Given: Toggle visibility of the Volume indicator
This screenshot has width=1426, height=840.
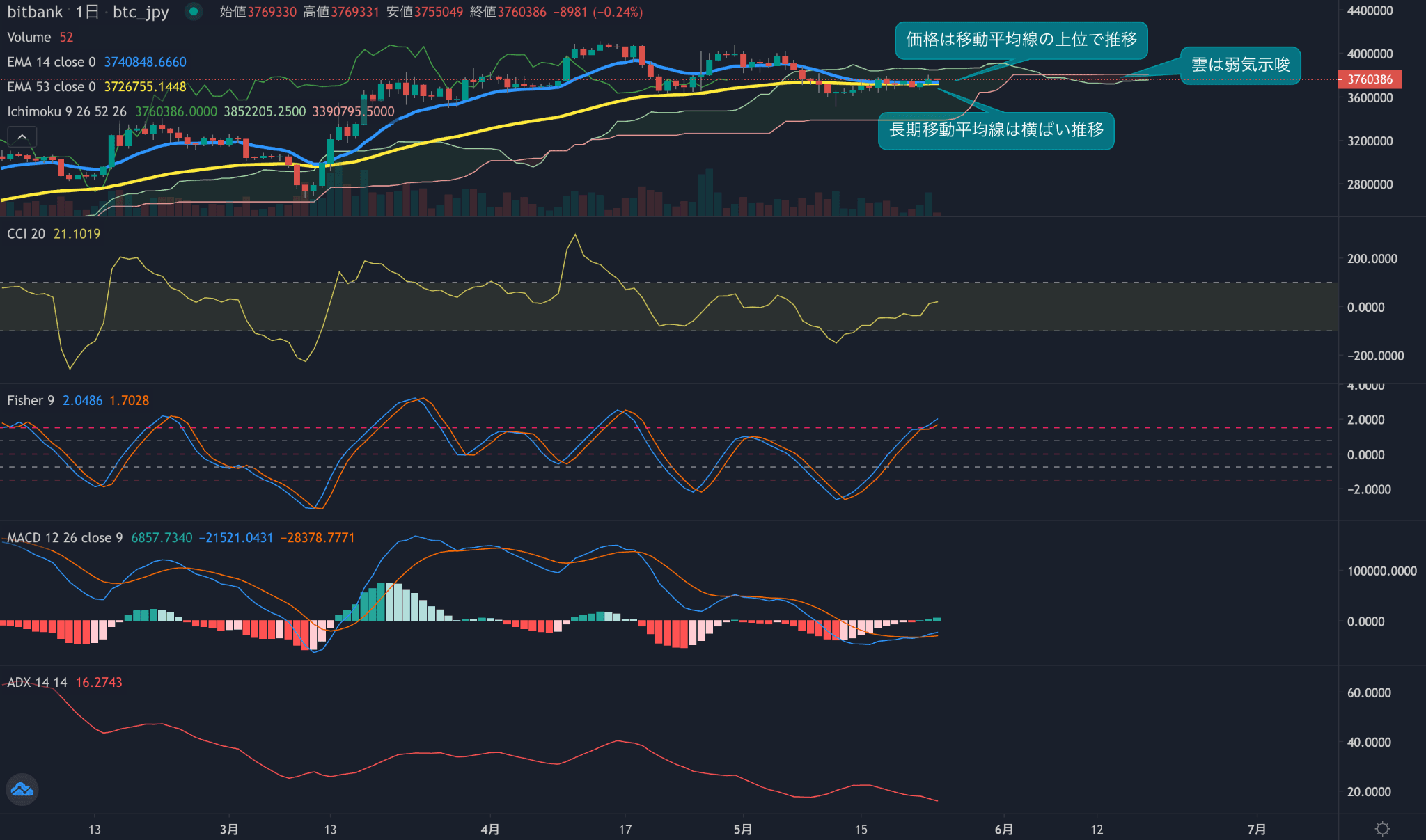Looking at the screenshot, I should pyautogui.click(x=30, y=37).
